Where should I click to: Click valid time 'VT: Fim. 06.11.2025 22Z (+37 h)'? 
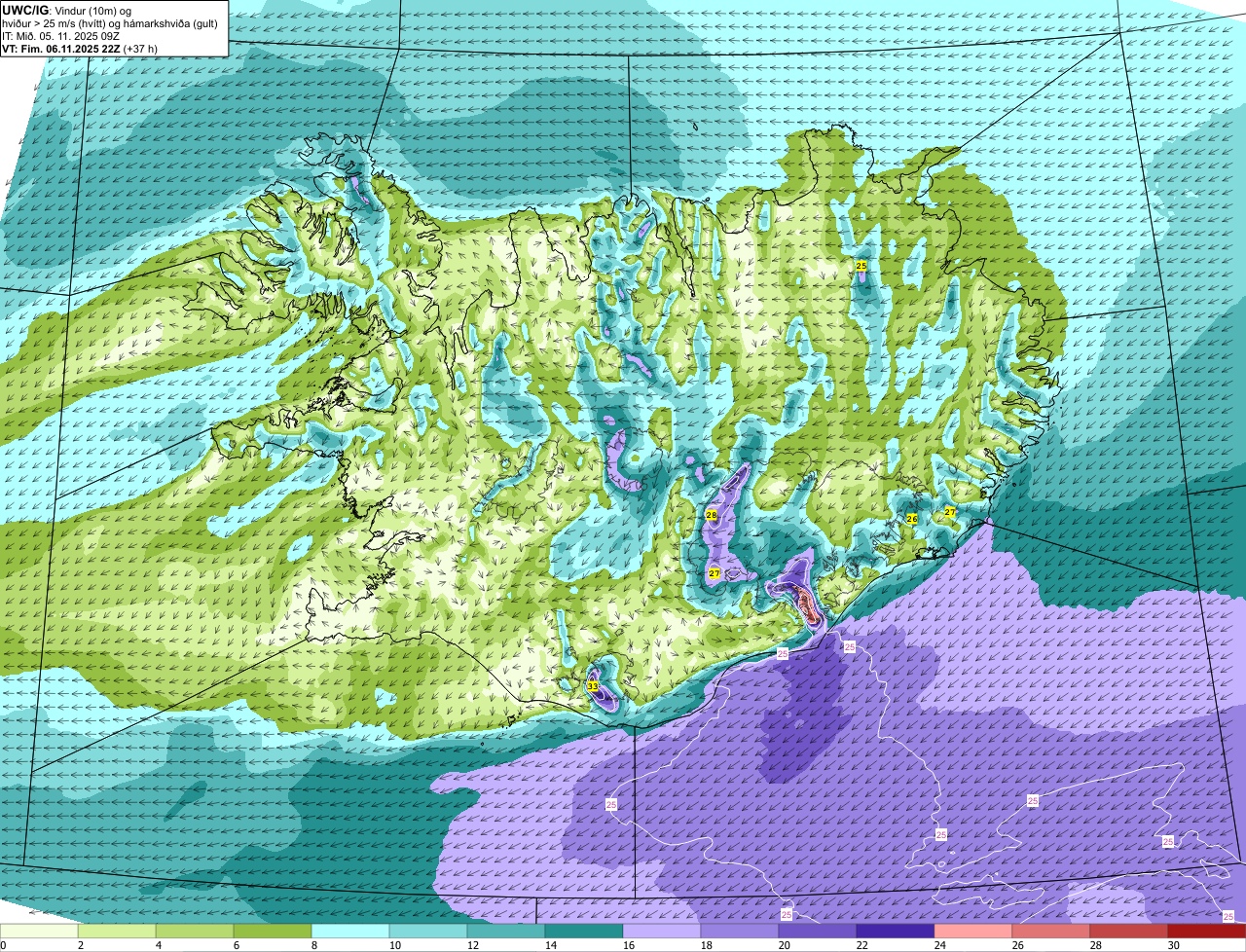click(80, 48)
